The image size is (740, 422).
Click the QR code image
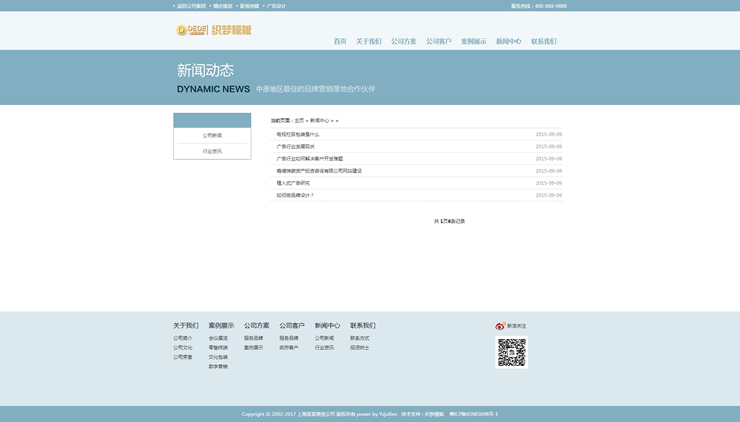pyautogui.click(x=511, y=352)
